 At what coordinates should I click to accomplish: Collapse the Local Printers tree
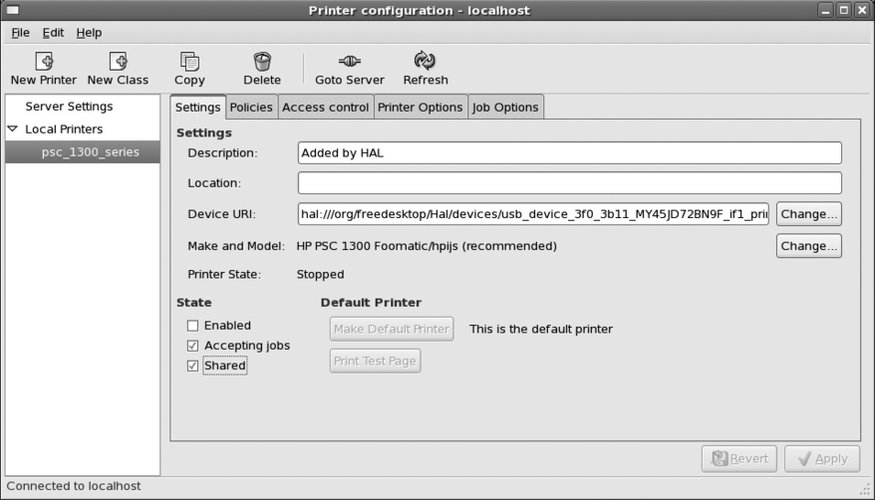(13, 129)
